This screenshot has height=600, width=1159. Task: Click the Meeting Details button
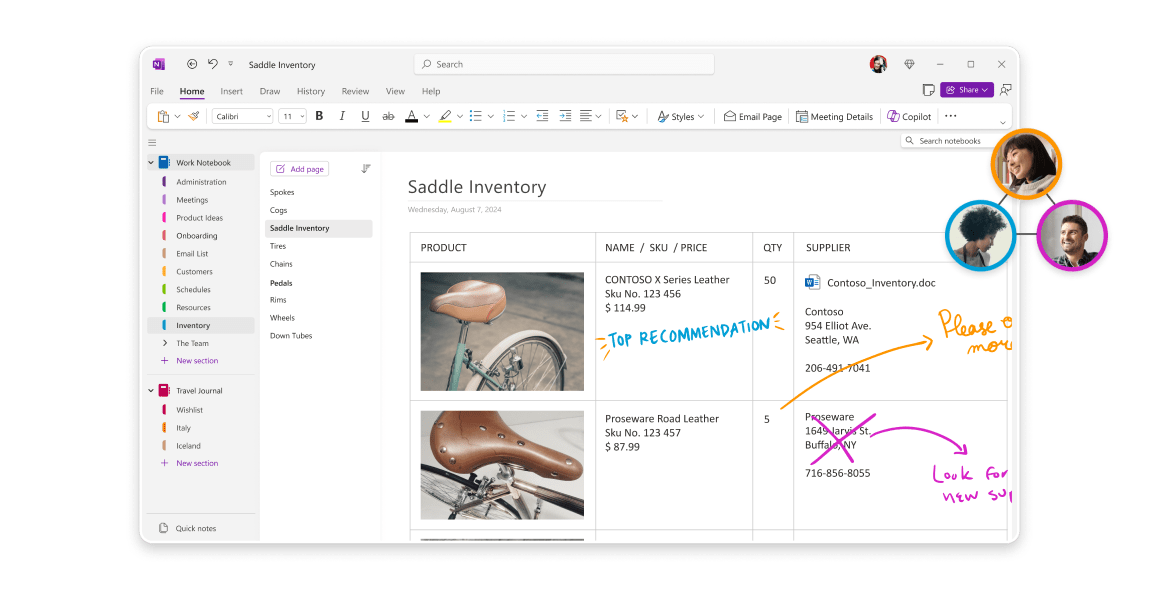tap(835, 116)
